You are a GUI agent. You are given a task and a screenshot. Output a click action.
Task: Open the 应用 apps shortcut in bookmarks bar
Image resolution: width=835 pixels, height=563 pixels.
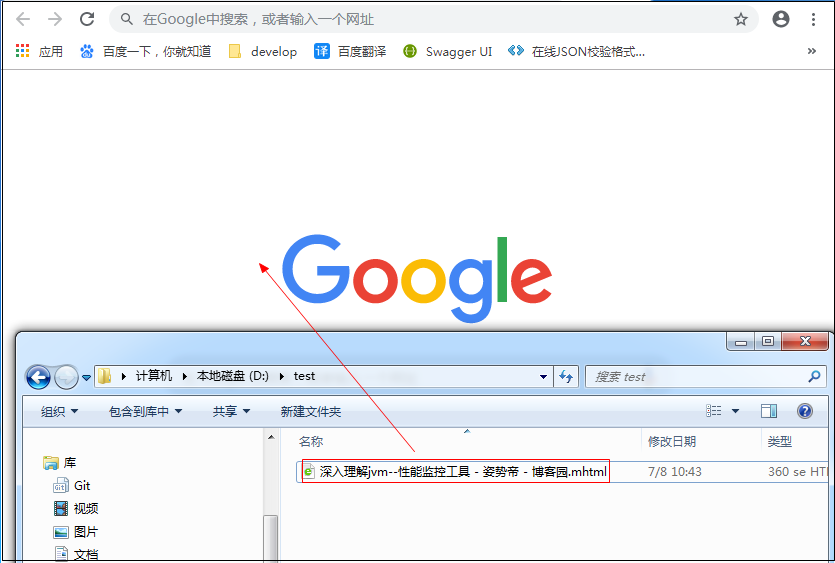pos(39,51)
